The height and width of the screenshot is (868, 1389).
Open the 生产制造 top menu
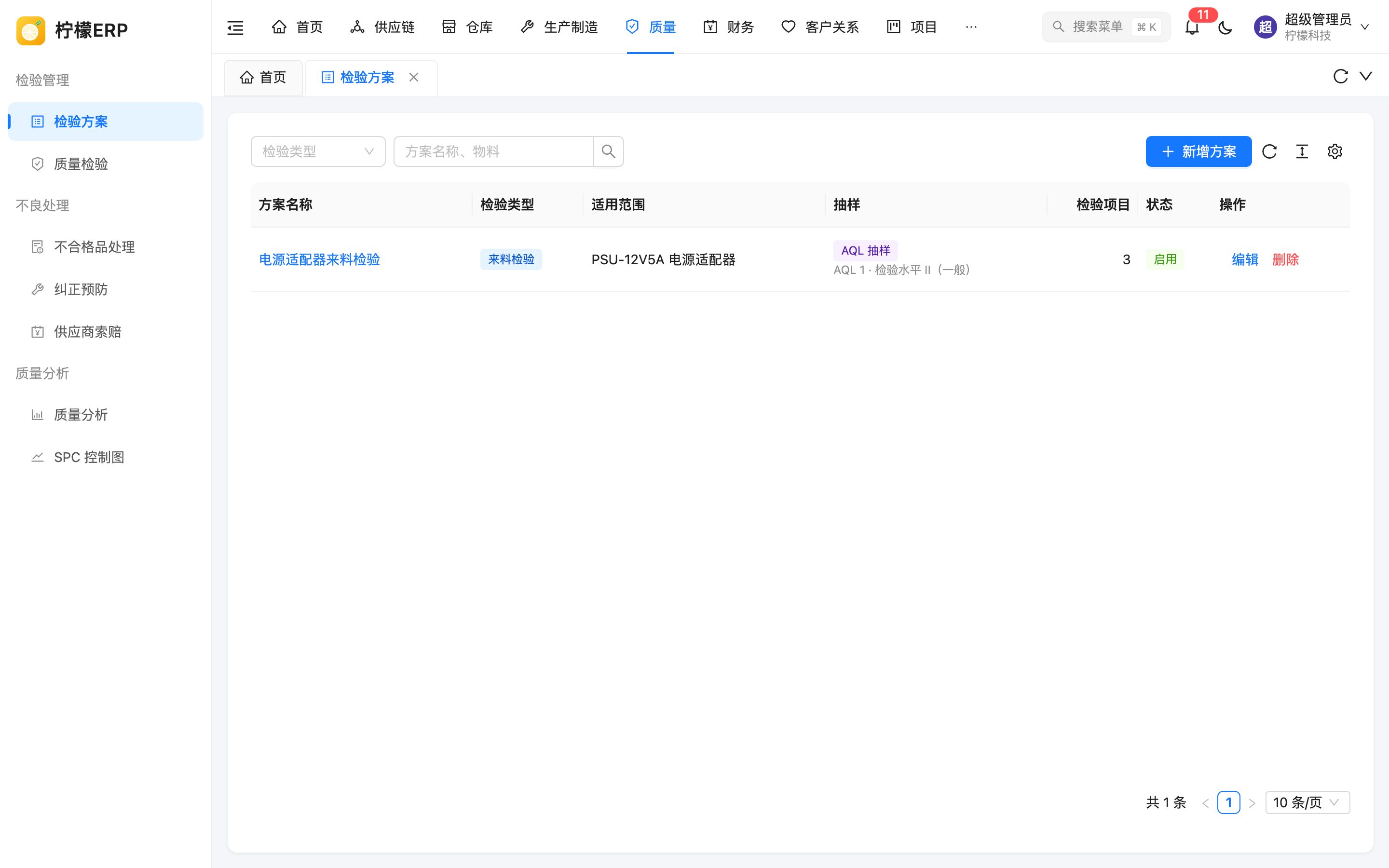(x=559, y=27)
